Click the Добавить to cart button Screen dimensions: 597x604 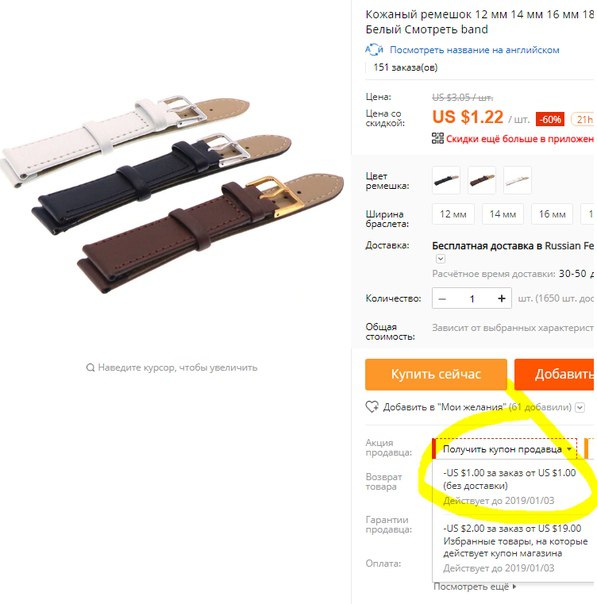(x=554, y=374)
